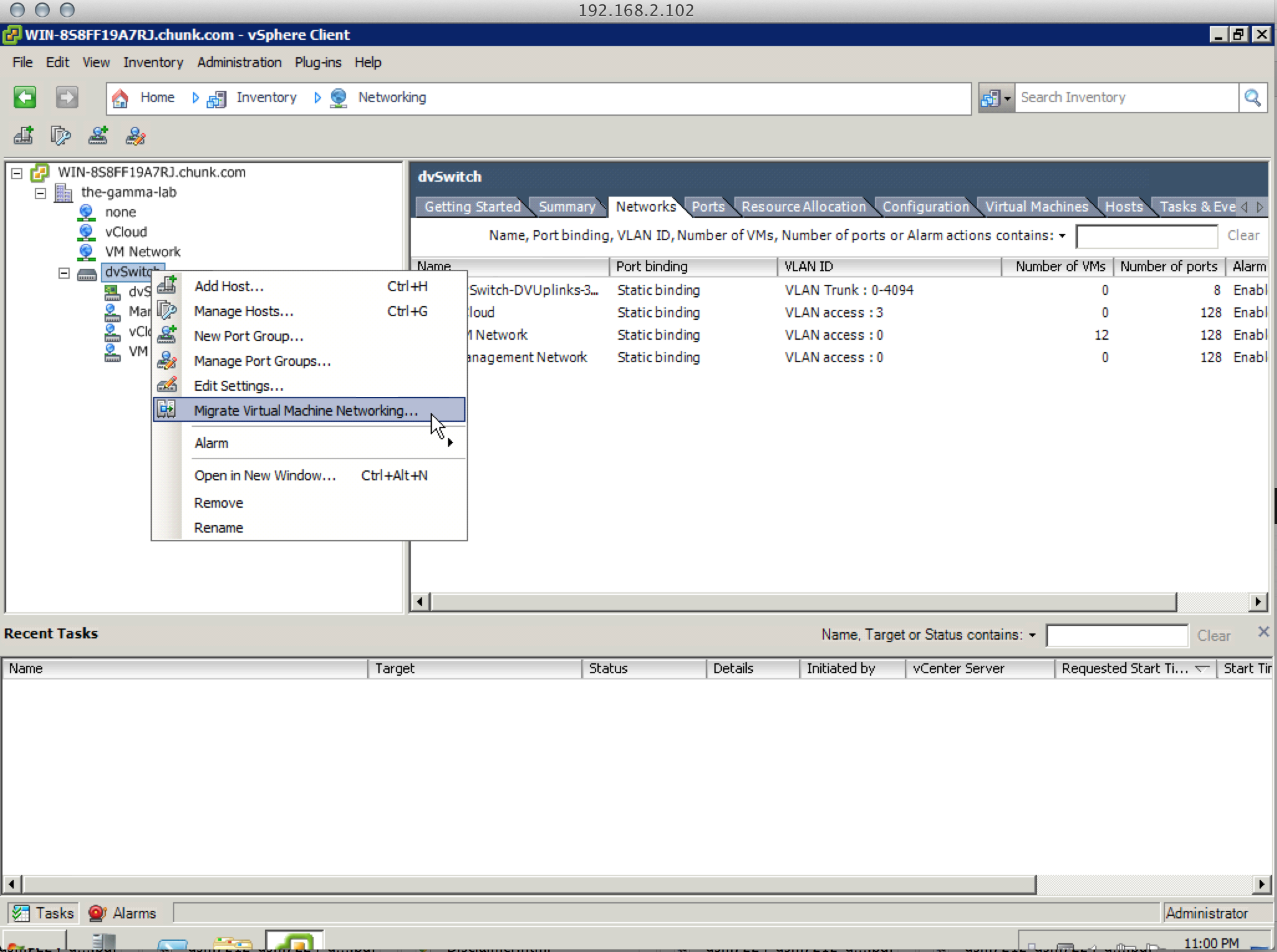The width and height of the screenshot is (1277, 952).
Task: Click the green back navigation arrow
Action: [25, 98]
